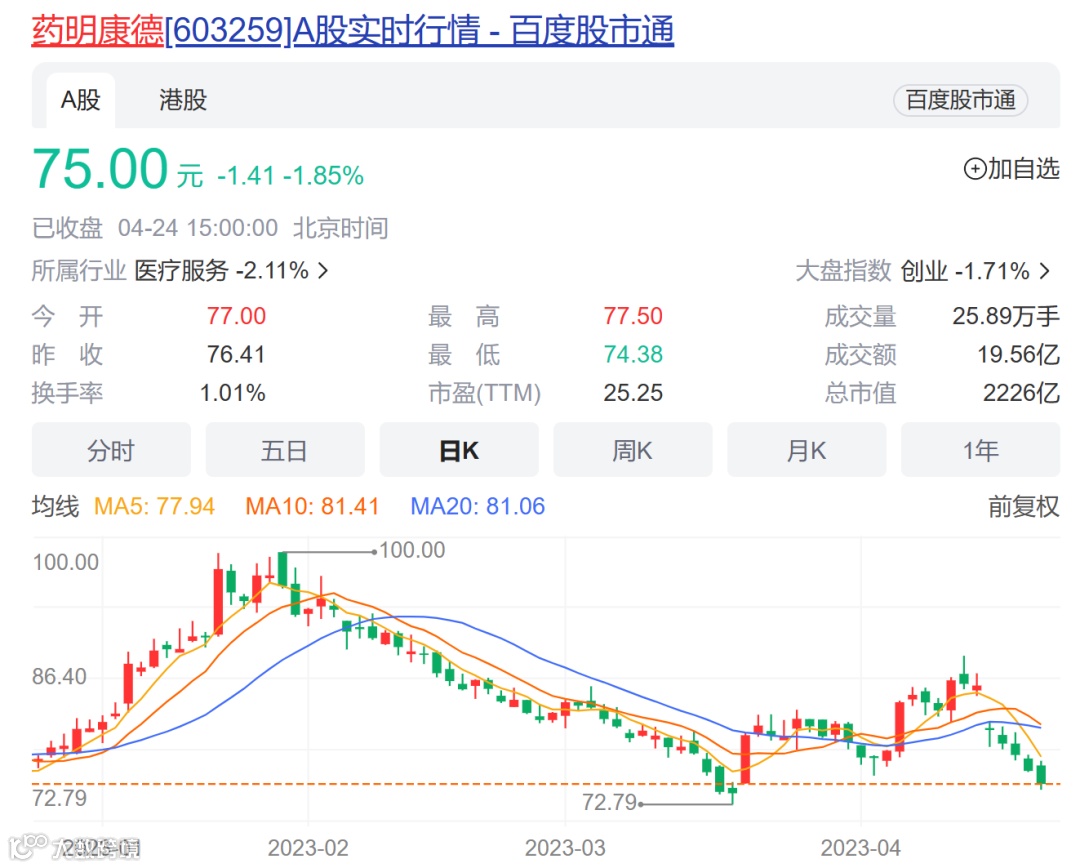
Task: Click the 2023-03 date axis label
Action: coord(565,847)
